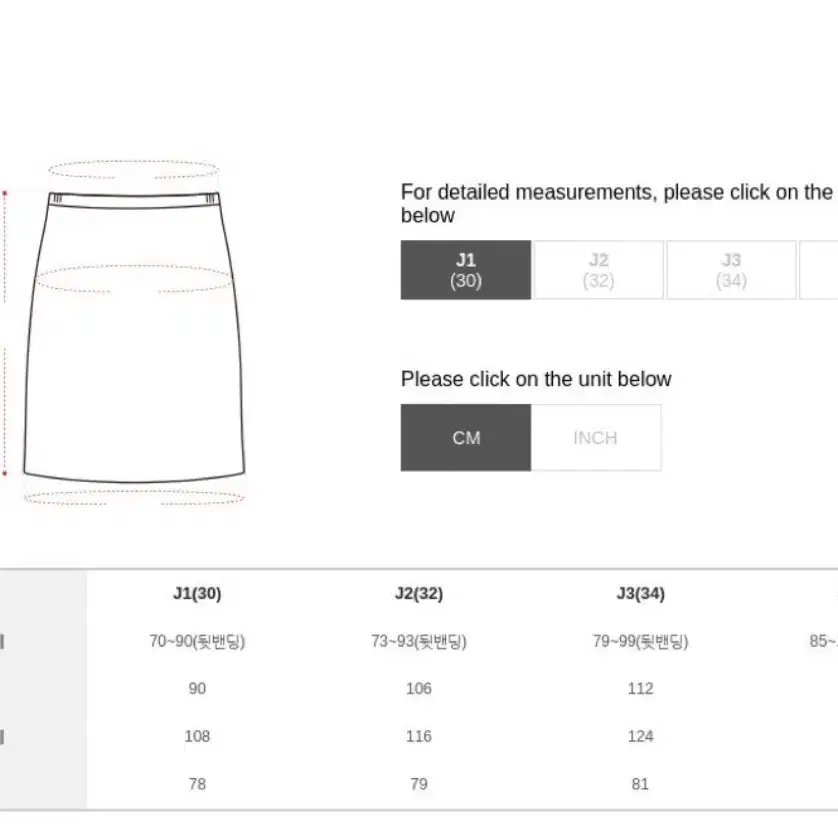Click the J3(34) table column header

(x=641, y=593)
